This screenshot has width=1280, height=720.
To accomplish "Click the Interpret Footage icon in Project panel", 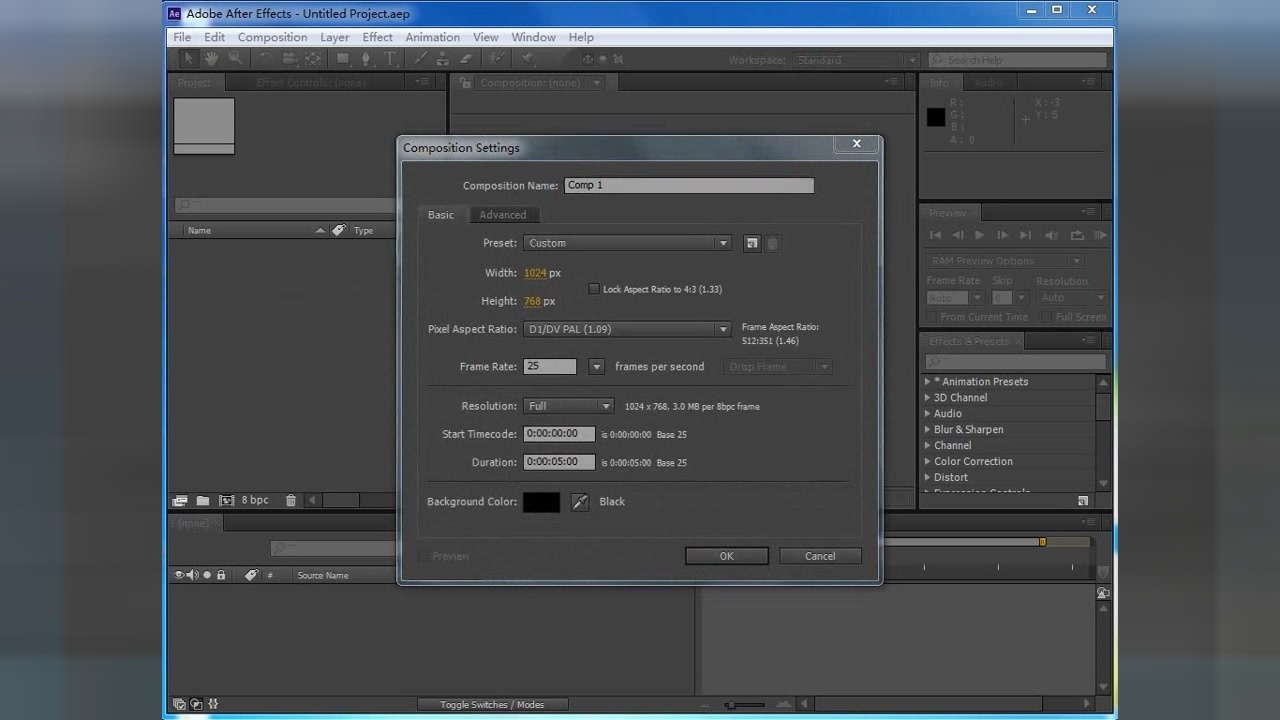I will point(180,500).
